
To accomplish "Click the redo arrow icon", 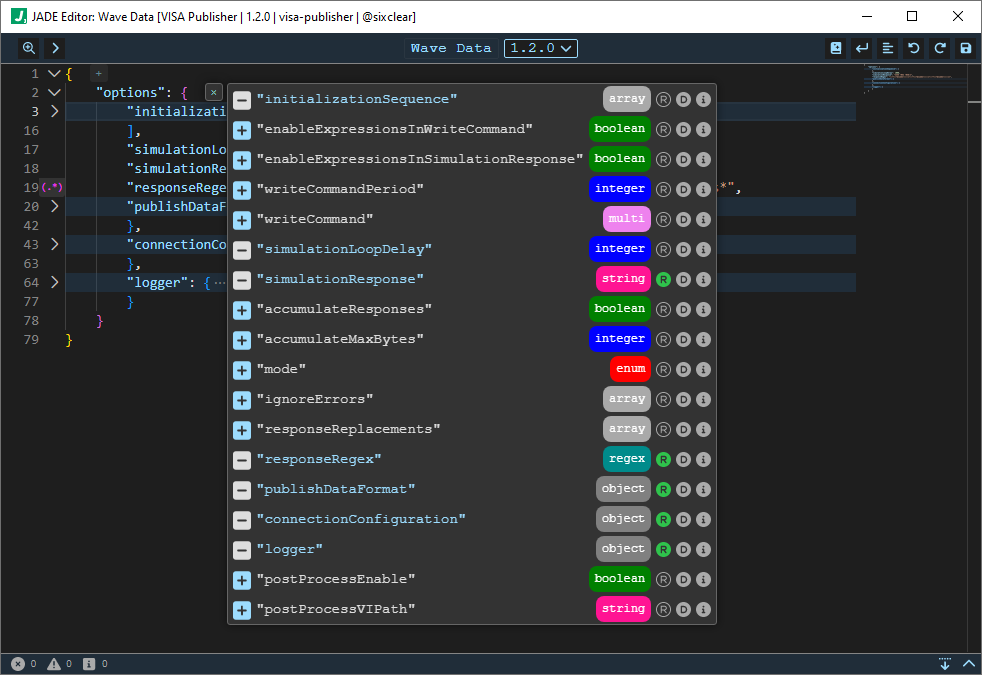I will [939, 48].
